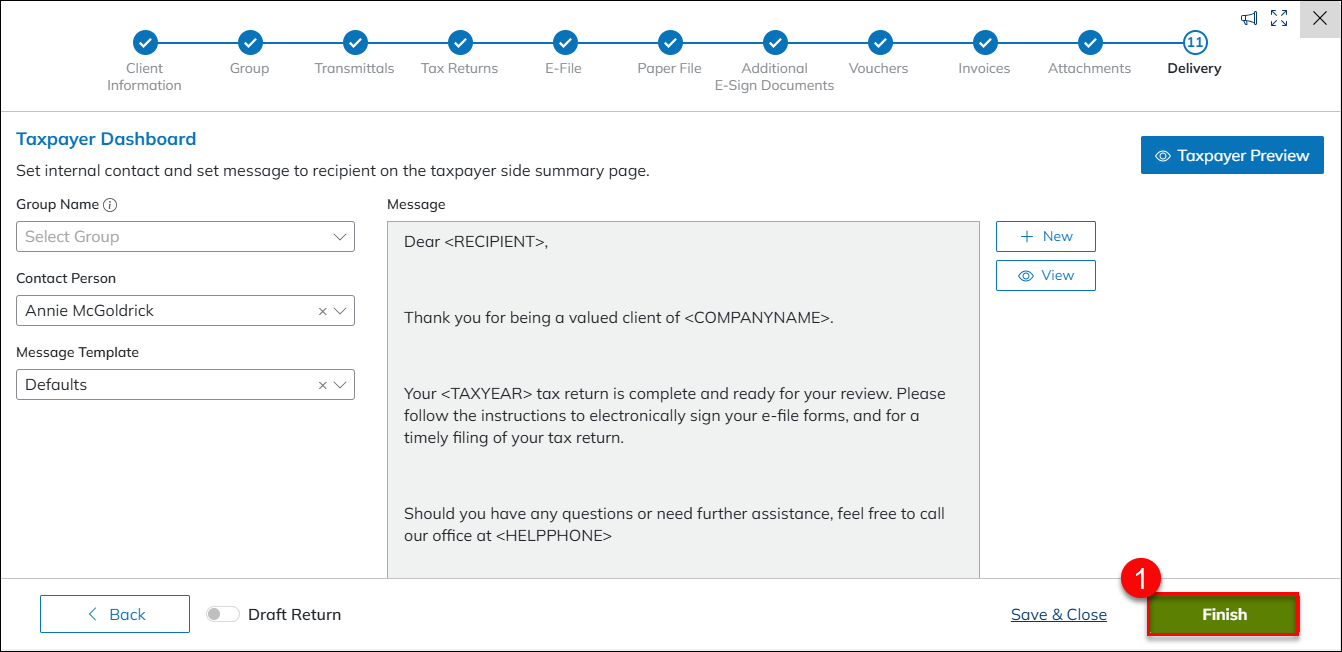Click the Group Name info icon

point(110,205)
